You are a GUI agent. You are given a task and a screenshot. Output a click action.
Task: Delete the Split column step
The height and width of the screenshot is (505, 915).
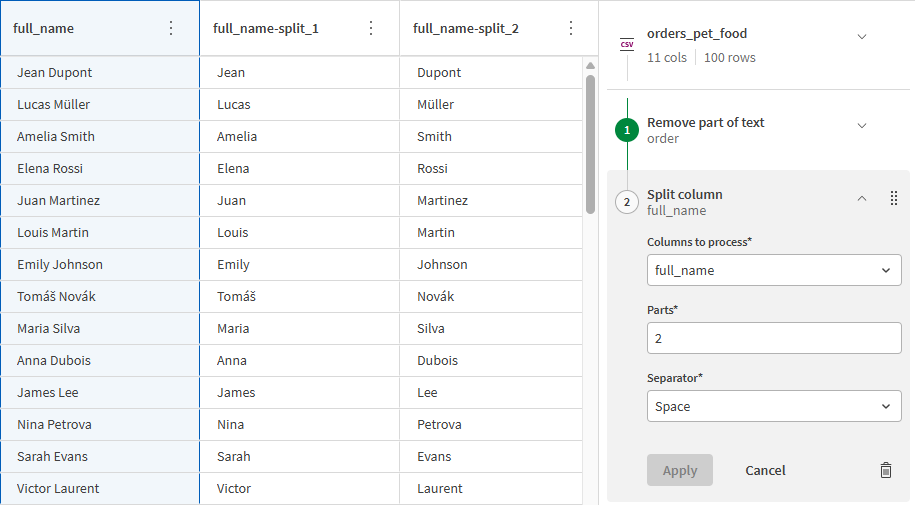pos(885,470)
